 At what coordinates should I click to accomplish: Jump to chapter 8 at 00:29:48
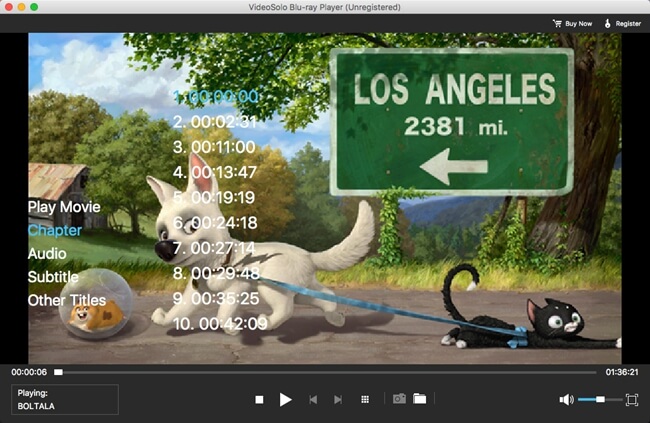[x=216, y=273]
